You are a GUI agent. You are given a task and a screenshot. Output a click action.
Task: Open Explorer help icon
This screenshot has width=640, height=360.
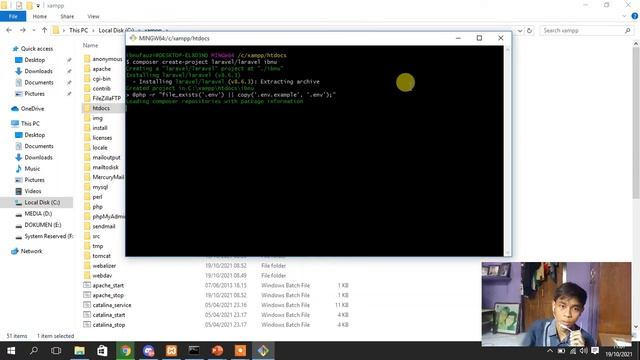tap(635, 16)
